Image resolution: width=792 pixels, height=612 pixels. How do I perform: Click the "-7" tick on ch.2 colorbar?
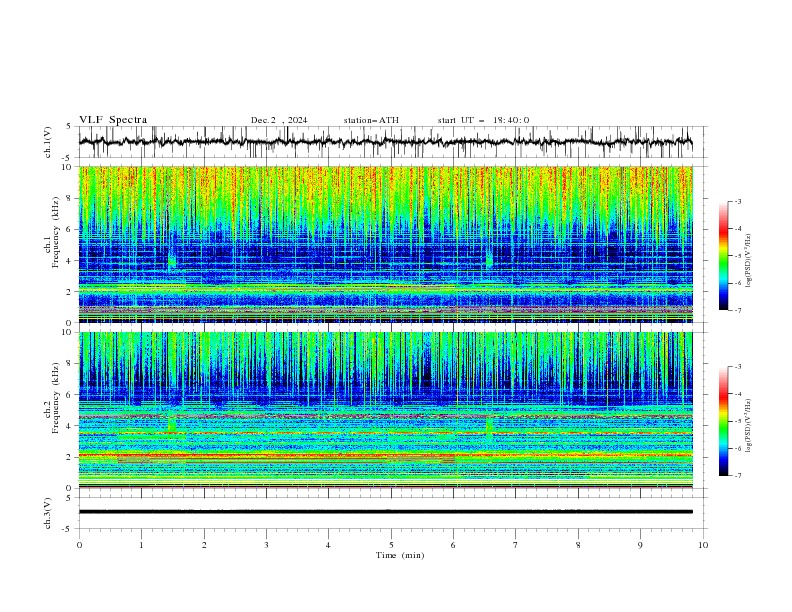tap(737, 475)
